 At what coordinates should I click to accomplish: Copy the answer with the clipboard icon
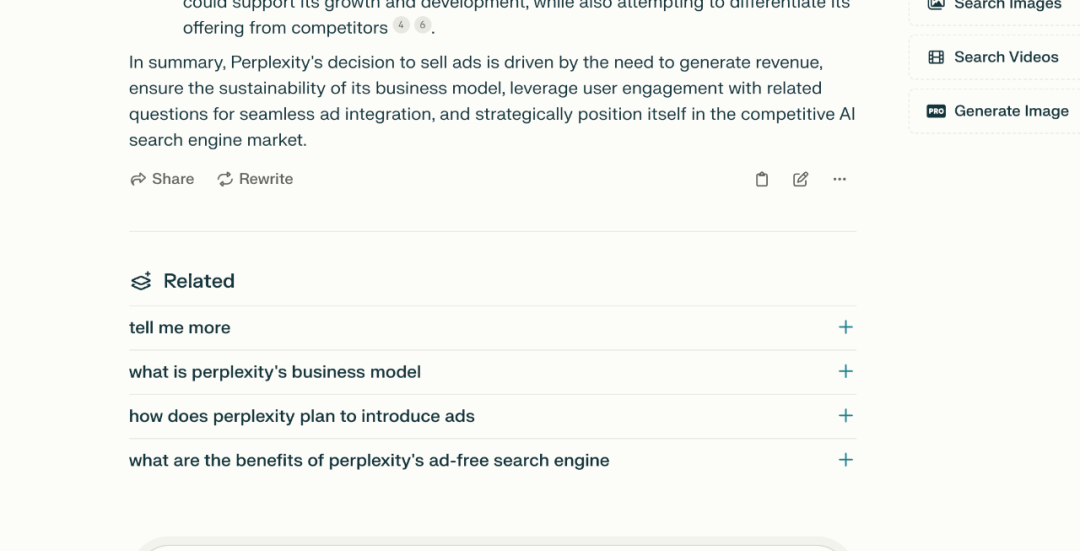tap(761, 179)
